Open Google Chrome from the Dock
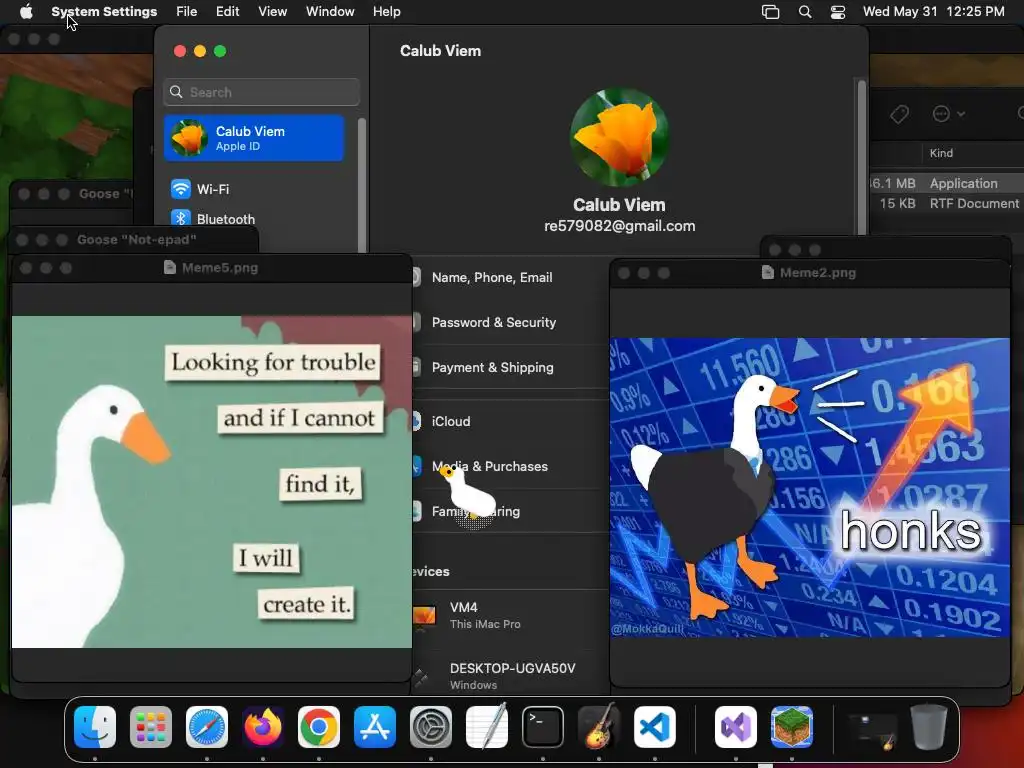This screenshot has width=1024, height=768. pyautogui.click(x=319, y=727)
